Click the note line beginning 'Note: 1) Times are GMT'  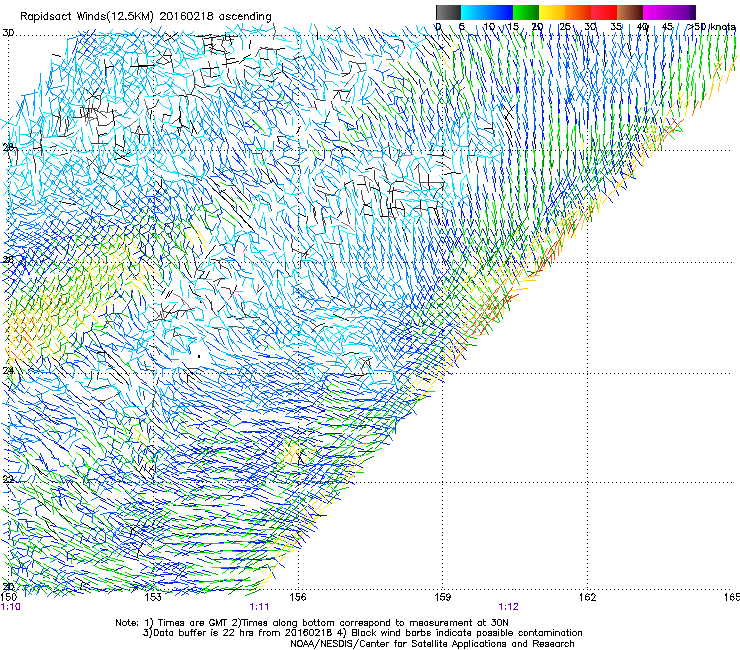(x=312, y=623)
